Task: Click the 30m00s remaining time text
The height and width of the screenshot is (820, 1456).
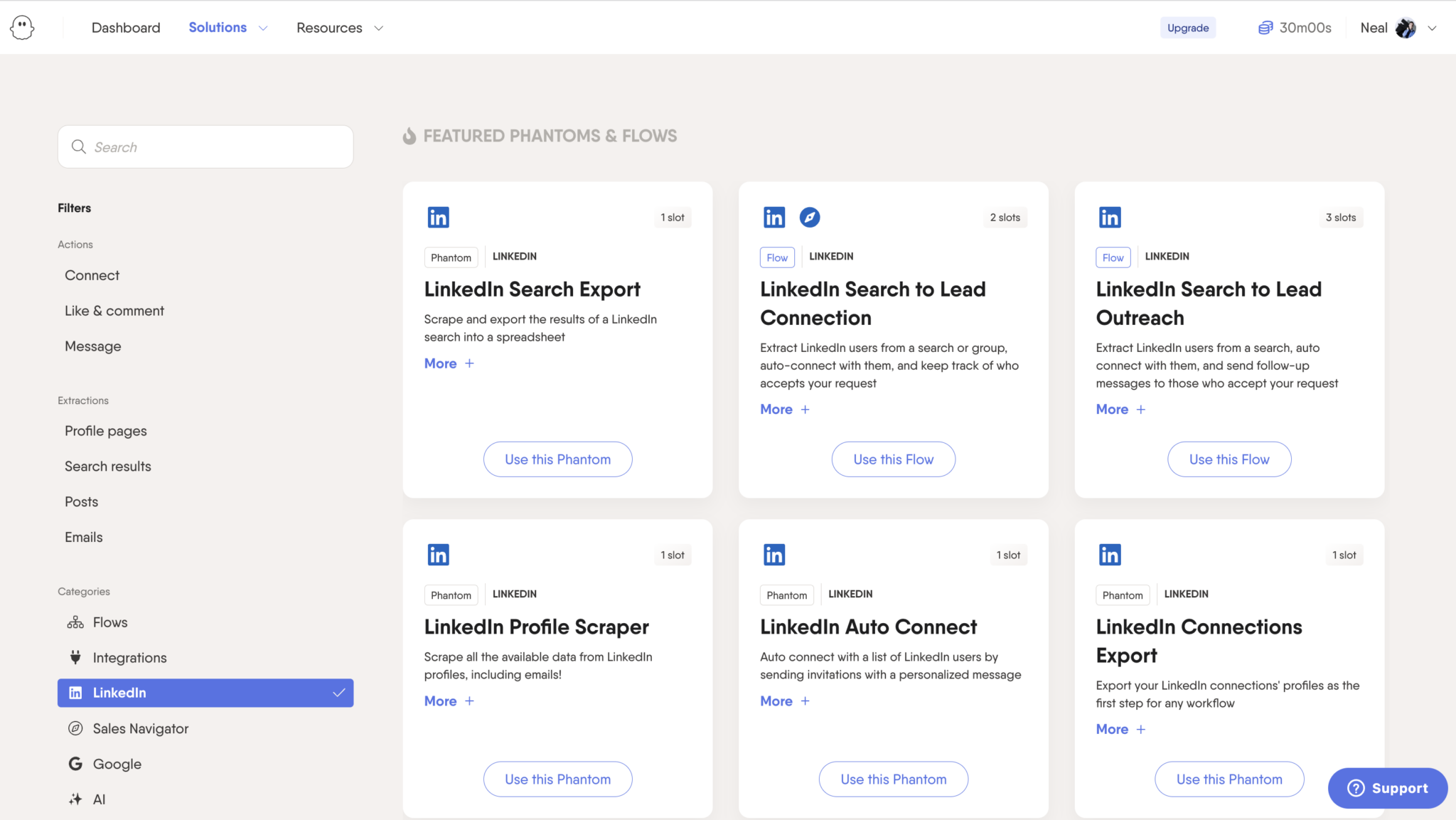Action: (x=1305, y=28)
